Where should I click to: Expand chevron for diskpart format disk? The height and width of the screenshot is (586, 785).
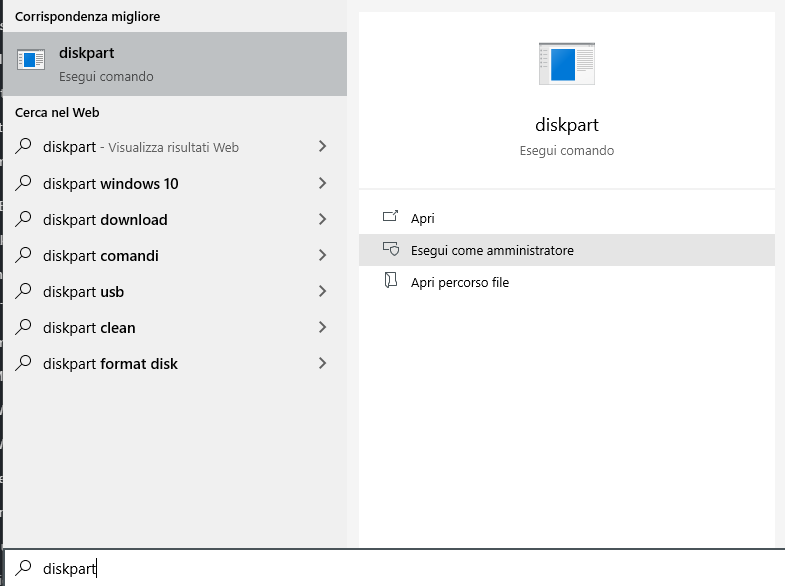(x=322, y=363)
